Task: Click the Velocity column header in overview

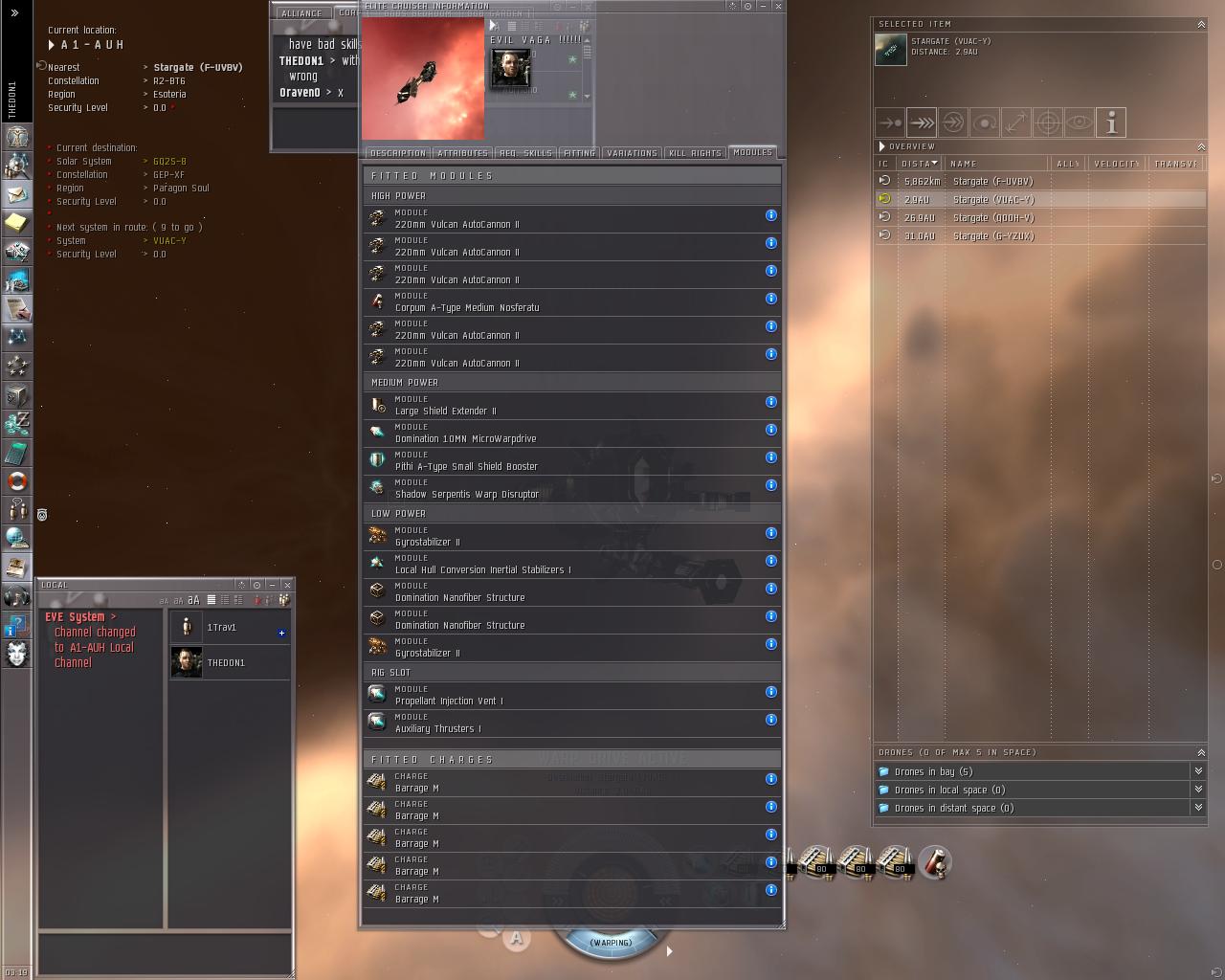Action: point(1117,164)
